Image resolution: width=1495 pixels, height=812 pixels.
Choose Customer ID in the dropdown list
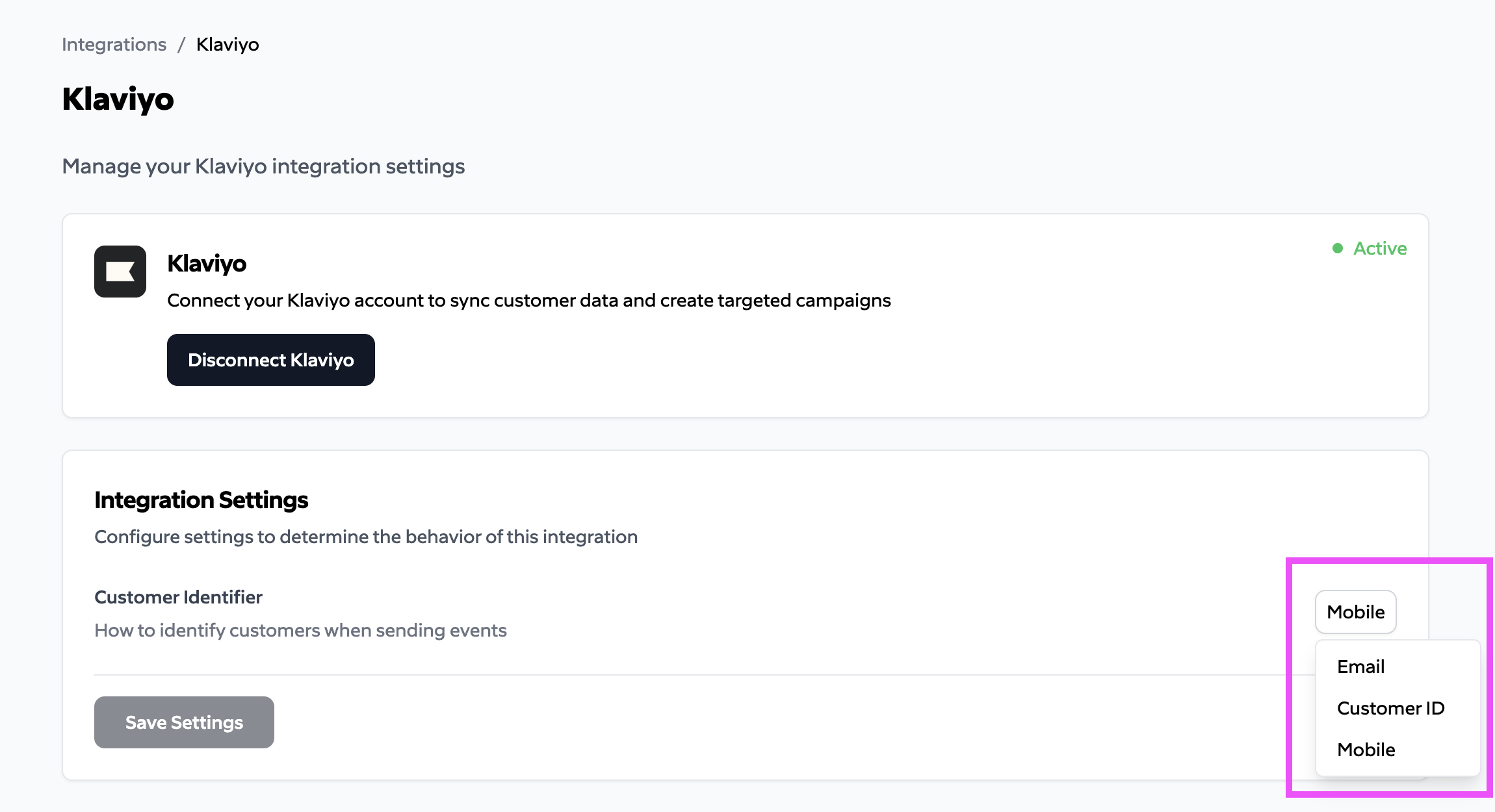click(x=1390, y=708)
